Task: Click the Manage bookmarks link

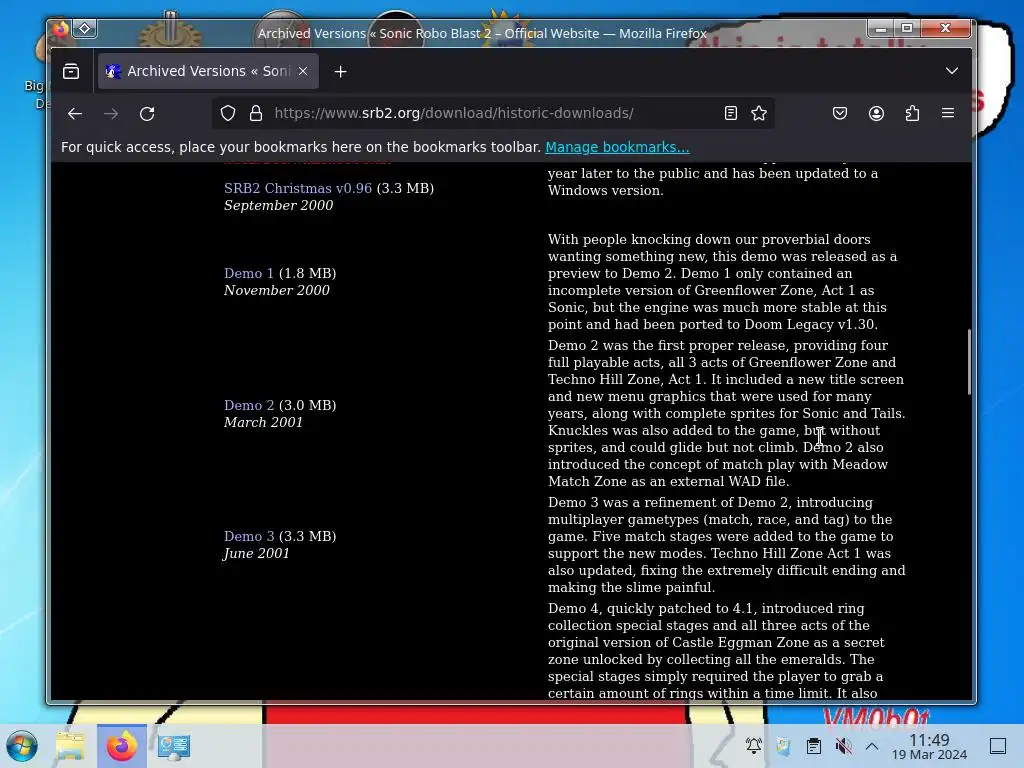Action: [617, 148]
